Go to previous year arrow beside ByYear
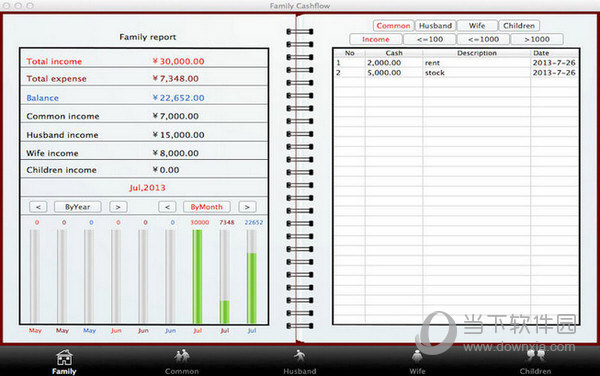 tap(38, 207)
